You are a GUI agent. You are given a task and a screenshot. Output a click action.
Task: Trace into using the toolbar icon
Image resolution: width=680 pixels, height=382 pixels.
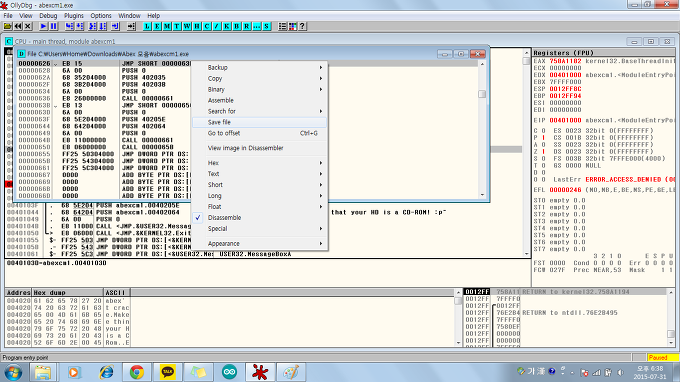tap(92, 26)
